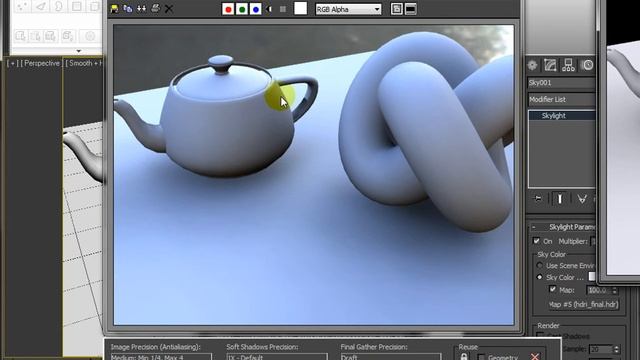Viewport: 640px width, 360px height.
Task: Open the RGB Alpha channel dropdown
Action: 348,9
